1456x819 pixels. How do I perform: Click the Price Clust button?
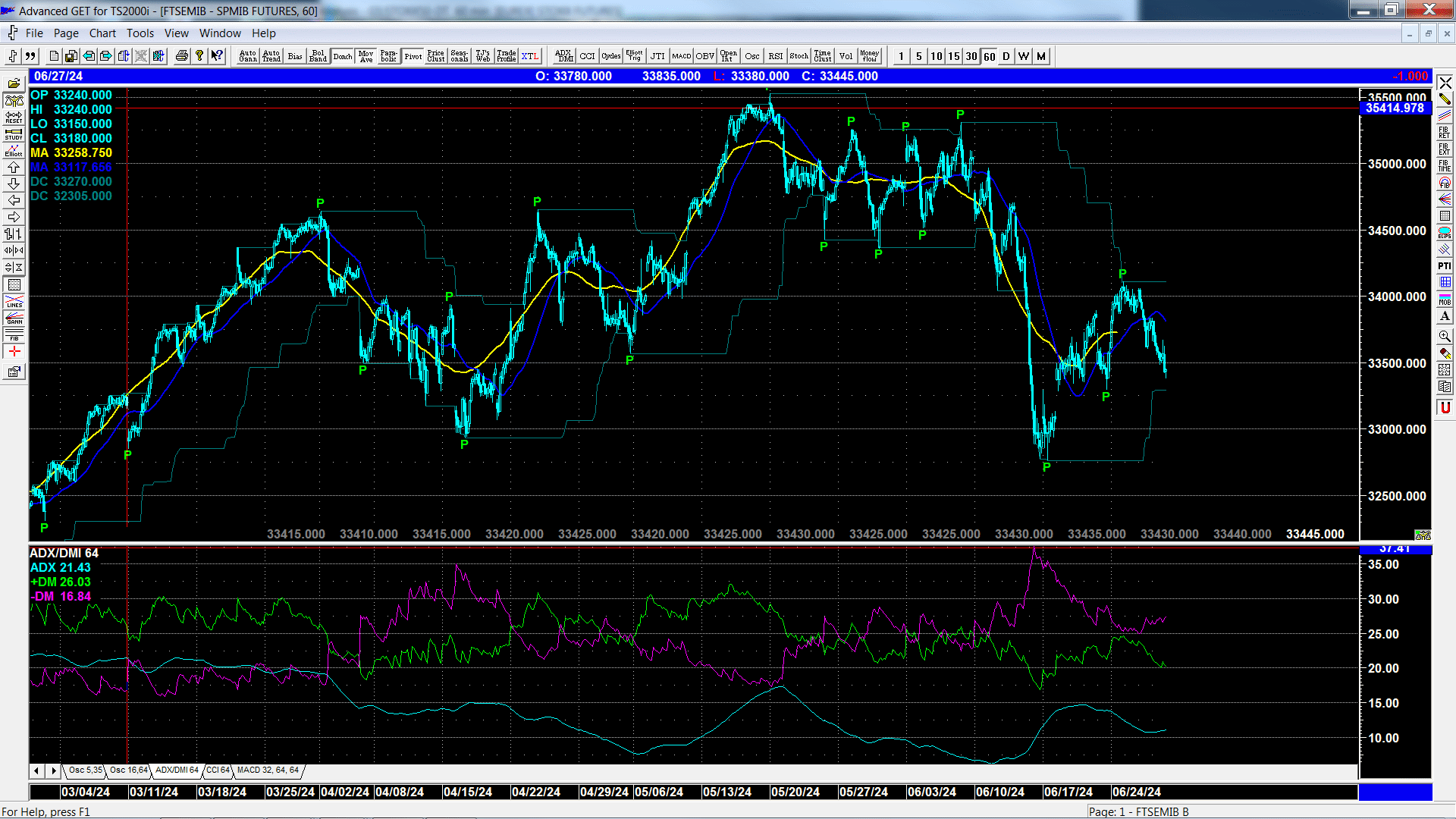coord(436,56)
